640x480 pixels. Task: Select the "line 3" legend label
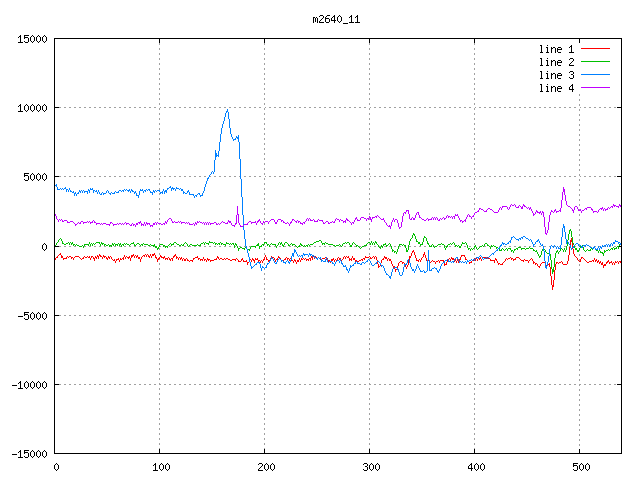[x=557, y=75]
